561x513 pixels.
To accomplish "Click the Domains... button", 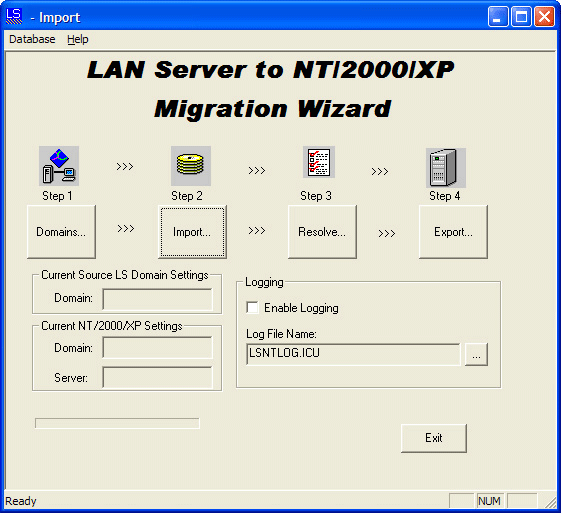I will pos(61,232).
